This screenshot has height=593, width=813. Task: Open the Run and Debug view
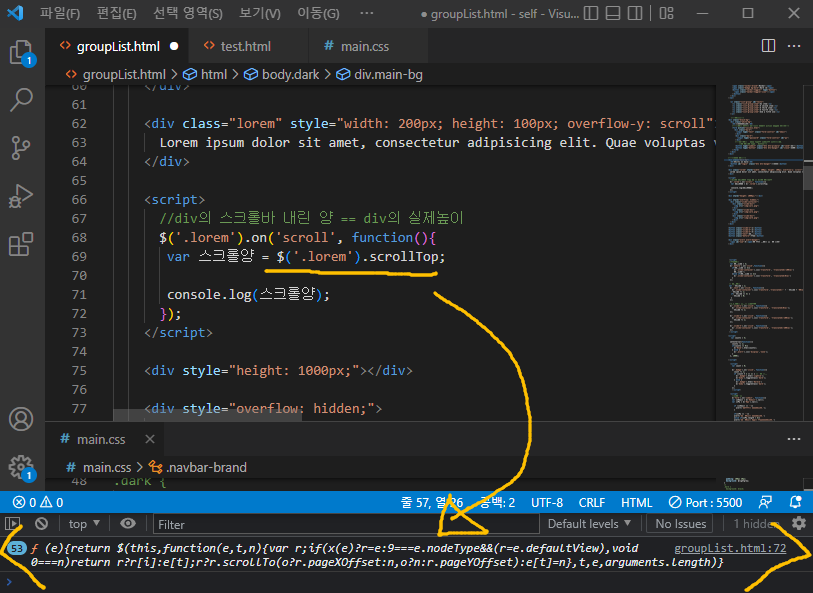(21, 196)
